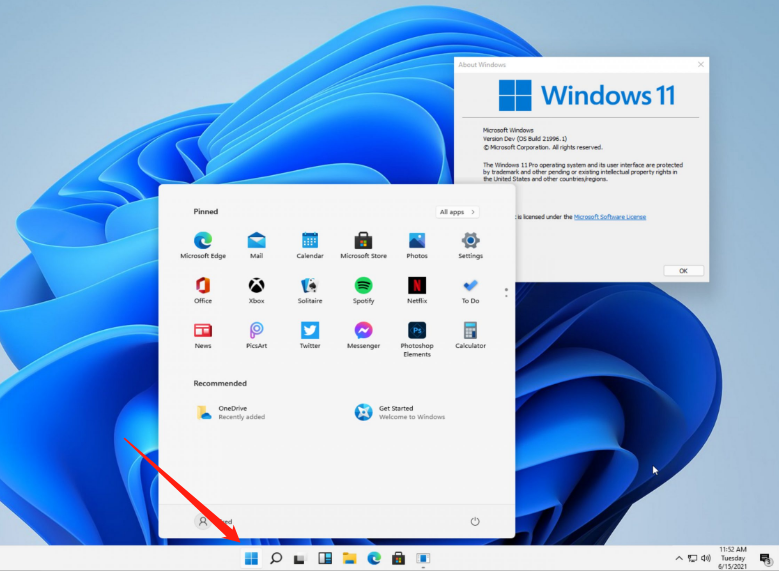Launch PicsArt from pinned apps
The width and height of the screenshot is (779, 571).
[256, 335]
